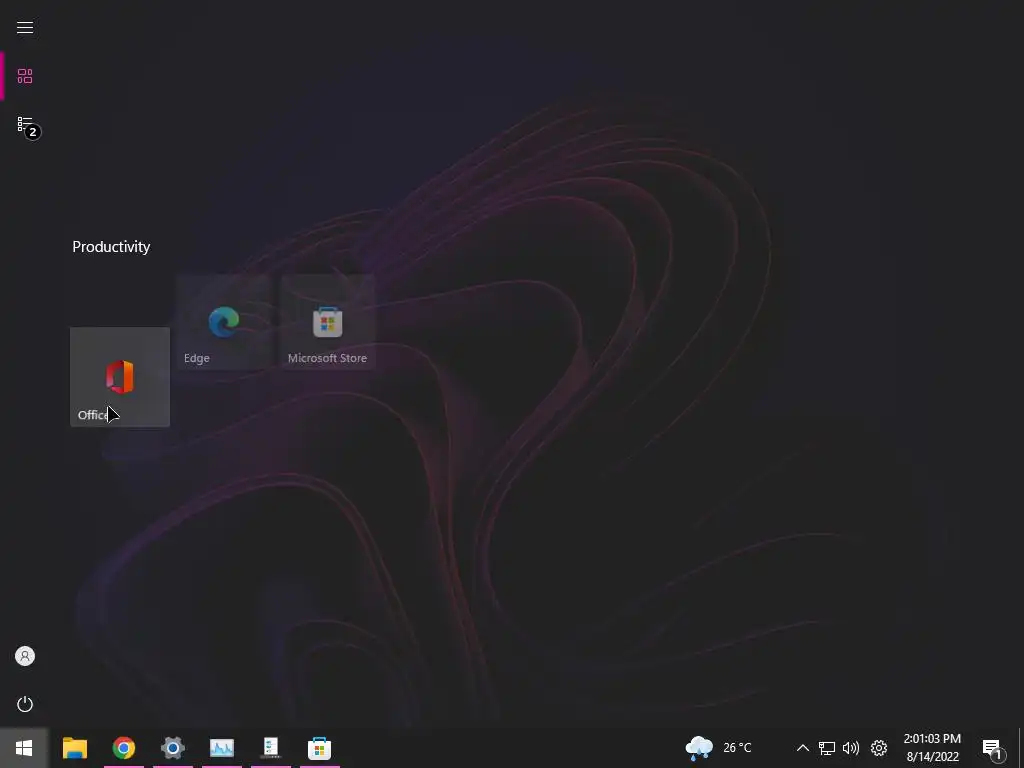Open the Power options icon
1024x768 pixels.
[x=25, y=704]
